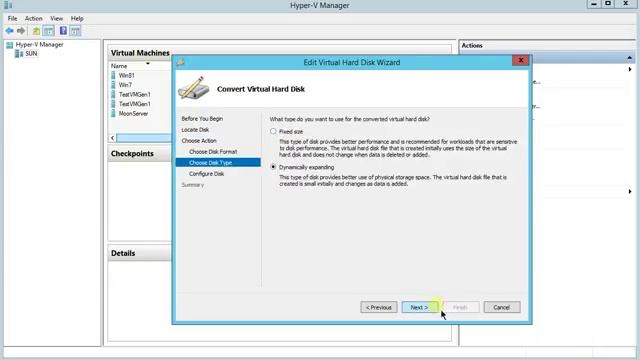Go to the Before You Begin step
The height and width of the screenshot is (360, 640).
coord(202,119)
